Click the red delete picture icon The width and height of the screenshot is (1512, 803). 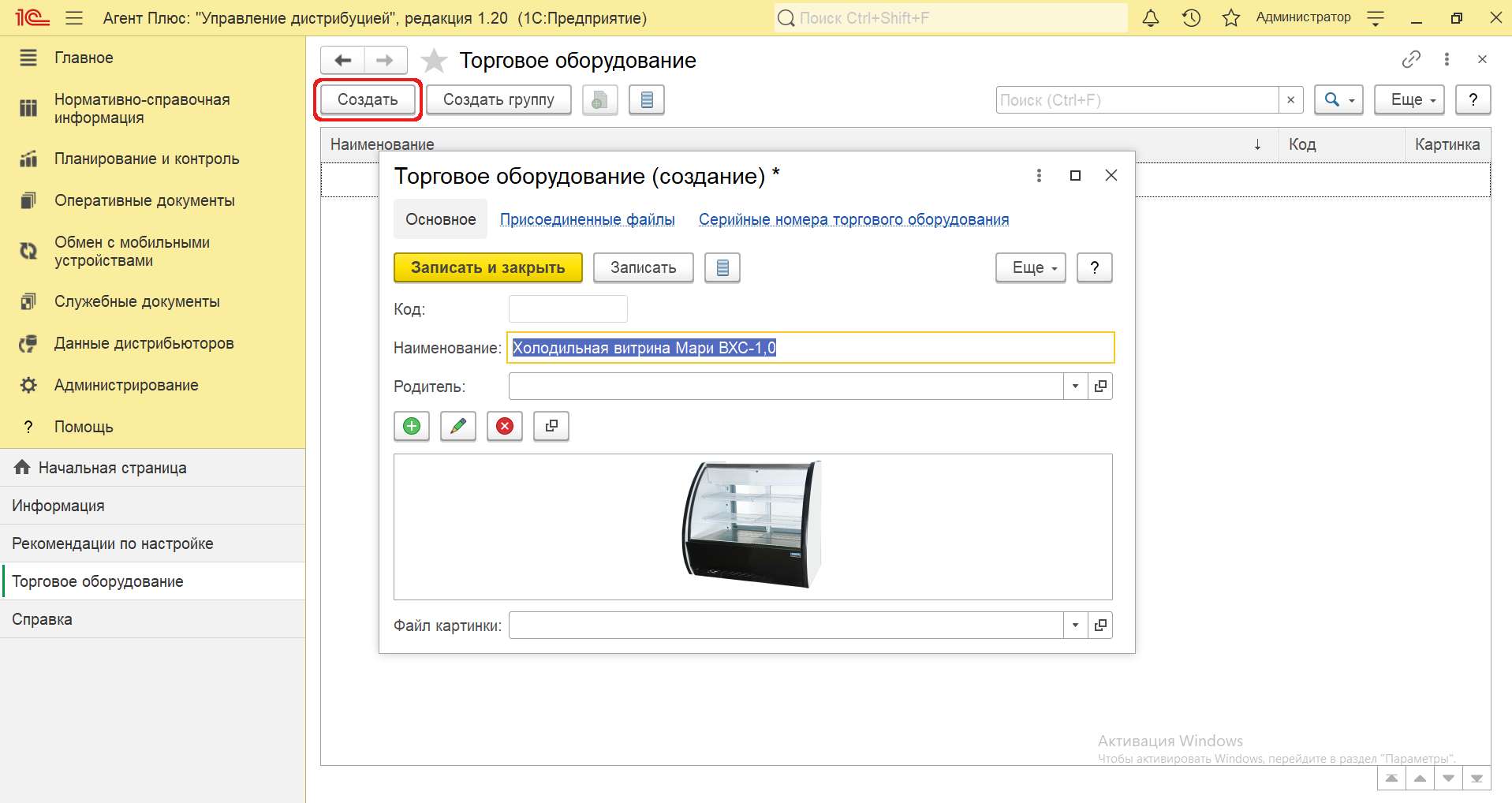(x=504, y=426)
